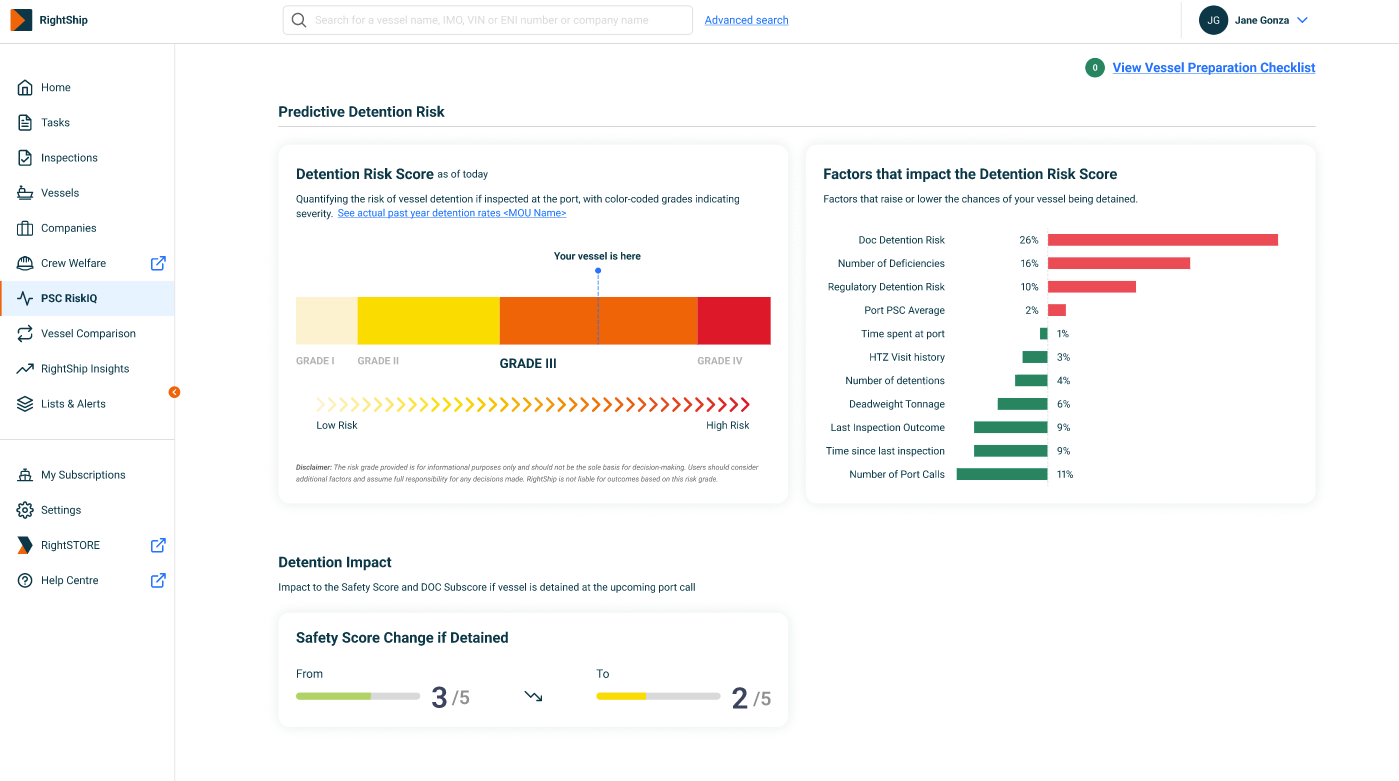The image size is (1399, 781).
Task: Click 'Time since last inspection' label
Action: [x=885, y=451]
